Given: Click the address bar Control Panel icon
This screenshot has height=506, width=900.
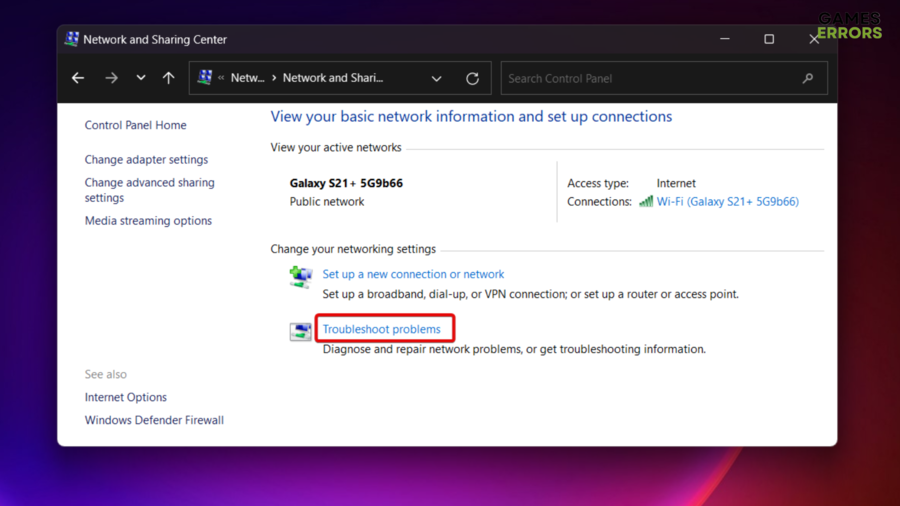Looking at the screenshot, I should tap(205, 78).
